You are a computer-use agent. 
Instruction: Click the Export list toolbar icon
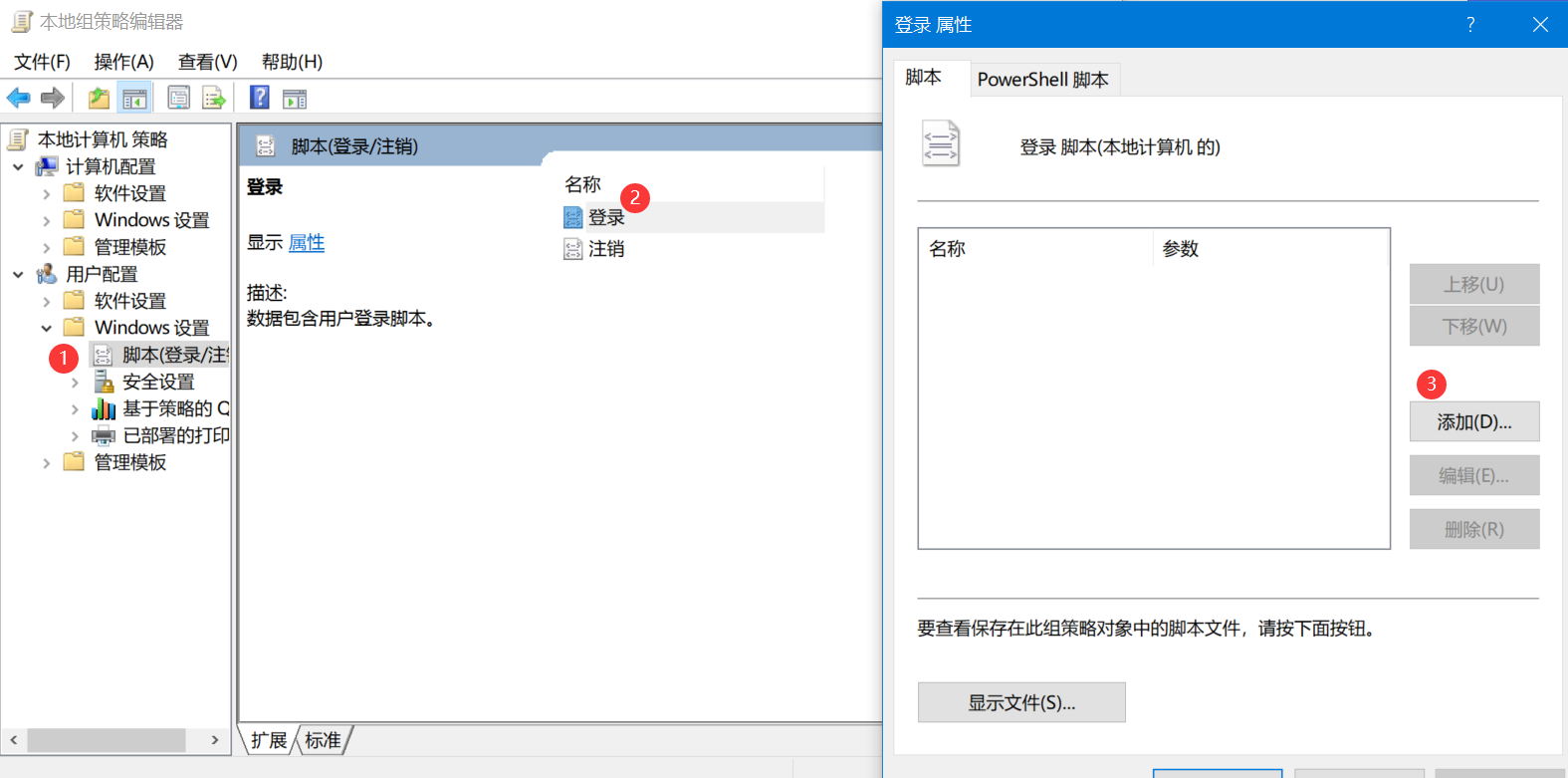pos(214,98)
